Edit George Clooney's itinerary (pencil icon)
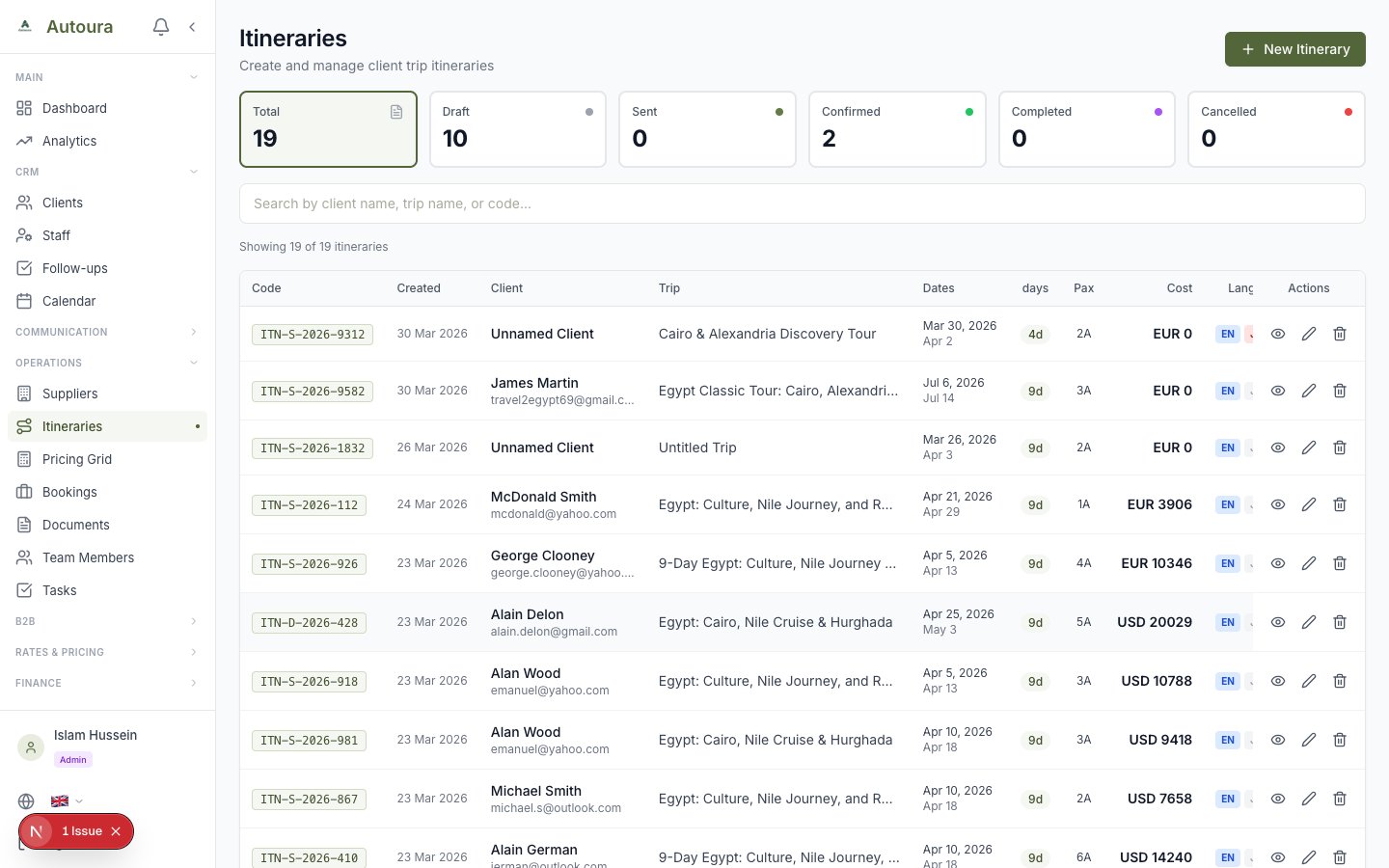 [x=1309, y=563]
